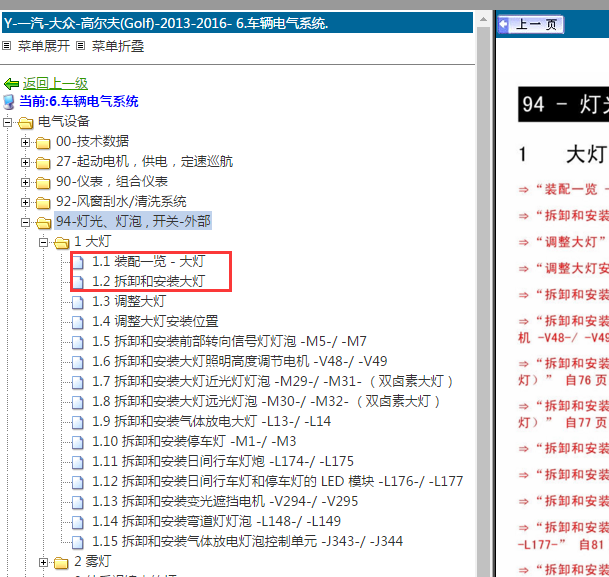Click the 当前:6.车辆电气系统 blue label

(x=79, y=102)
